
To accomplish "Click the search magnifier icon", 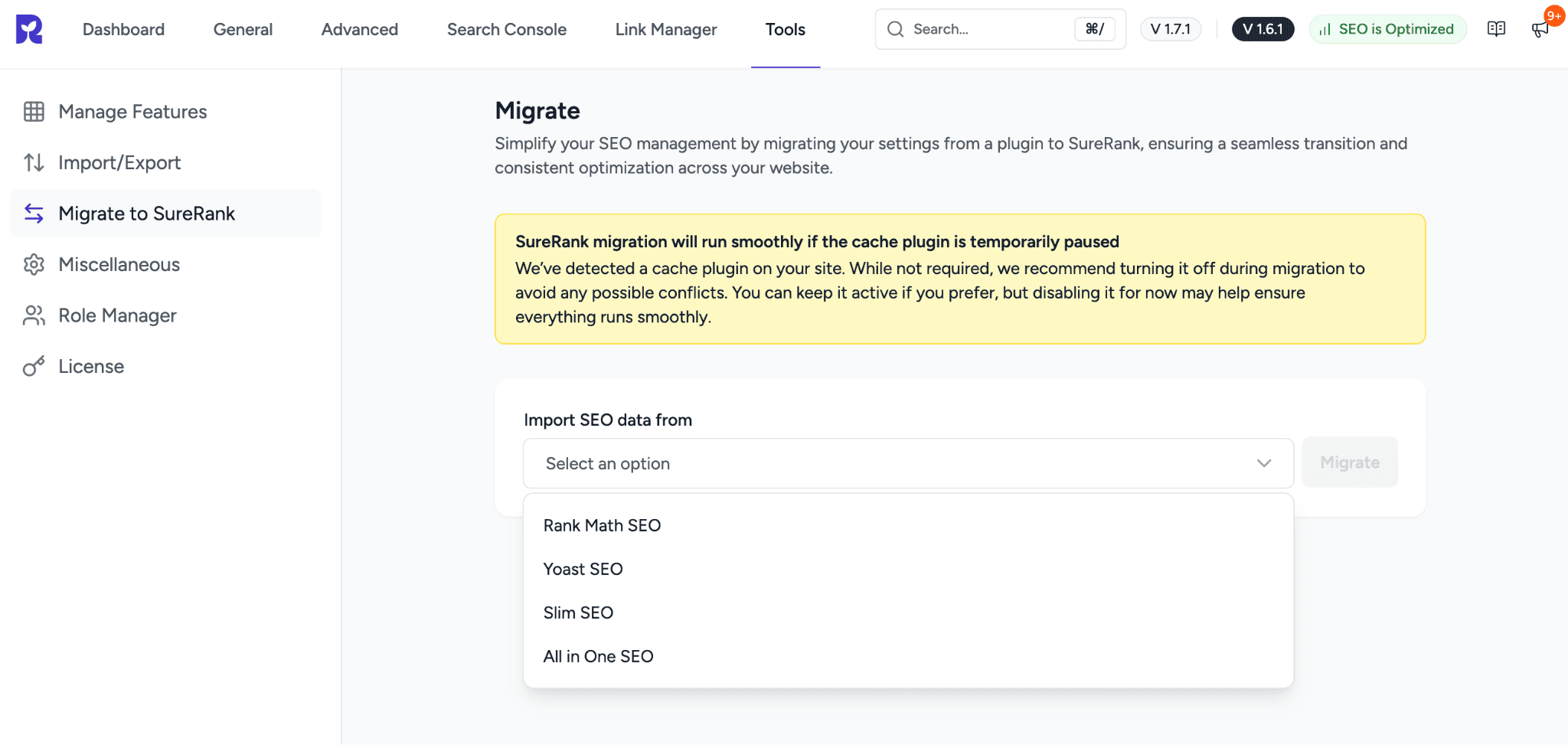I will click(895, 29).
